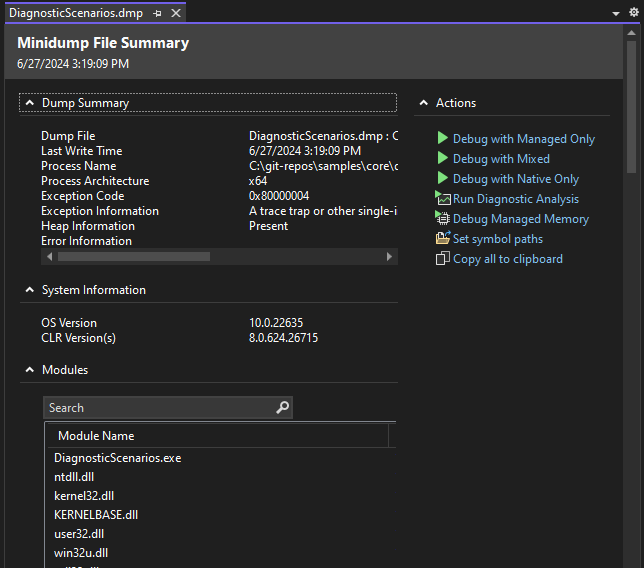644x568 pixels.
Task: Click the Module Name column header
Action: pyautogui.click(x=96, y=436)
